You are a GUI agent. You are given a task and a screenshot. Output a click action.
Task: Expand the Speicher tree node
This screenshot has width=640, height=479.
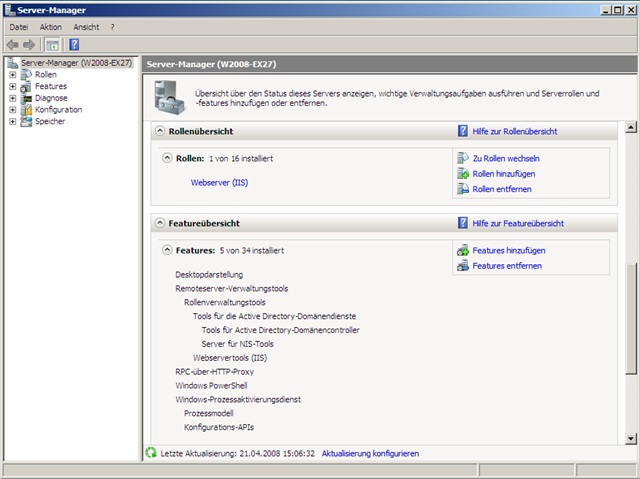[x=13, y=122]
